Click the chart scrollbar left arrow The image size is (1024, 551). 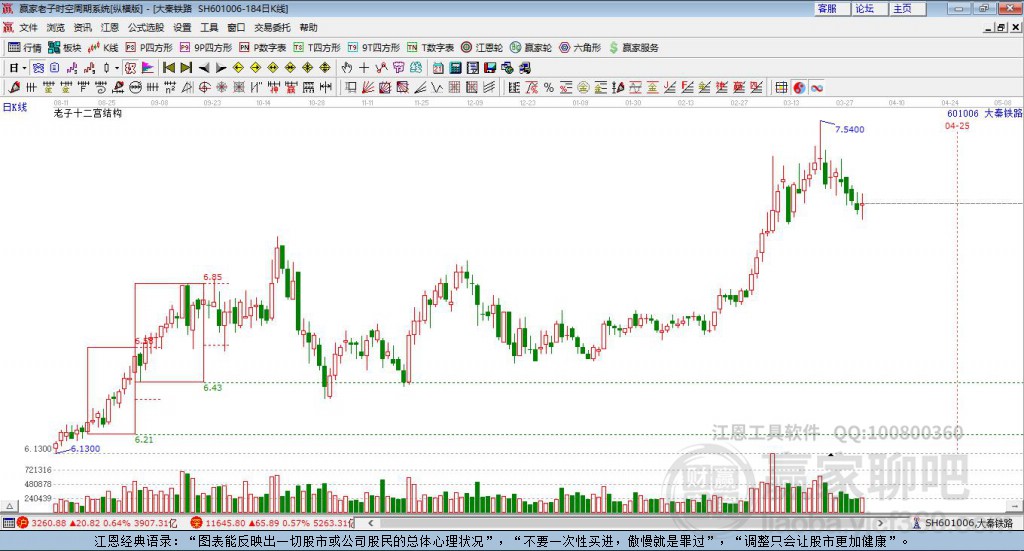pos(371,523)
